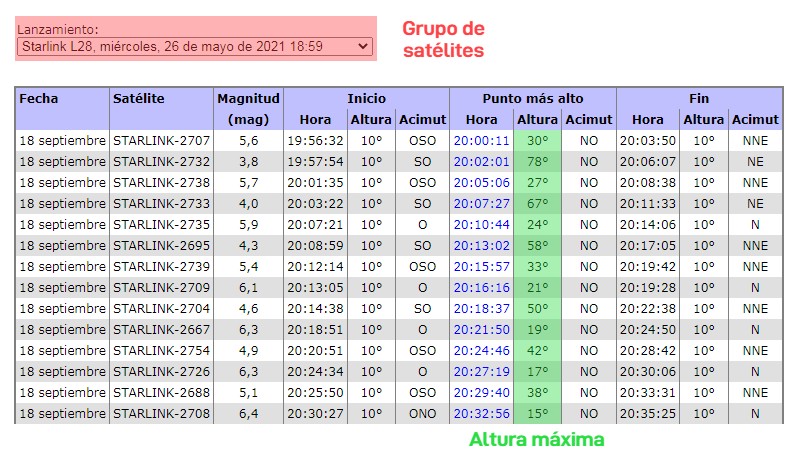796x456 pixels.
Task: Select the 20:18:37 highest point link
Action: point(481,309)
